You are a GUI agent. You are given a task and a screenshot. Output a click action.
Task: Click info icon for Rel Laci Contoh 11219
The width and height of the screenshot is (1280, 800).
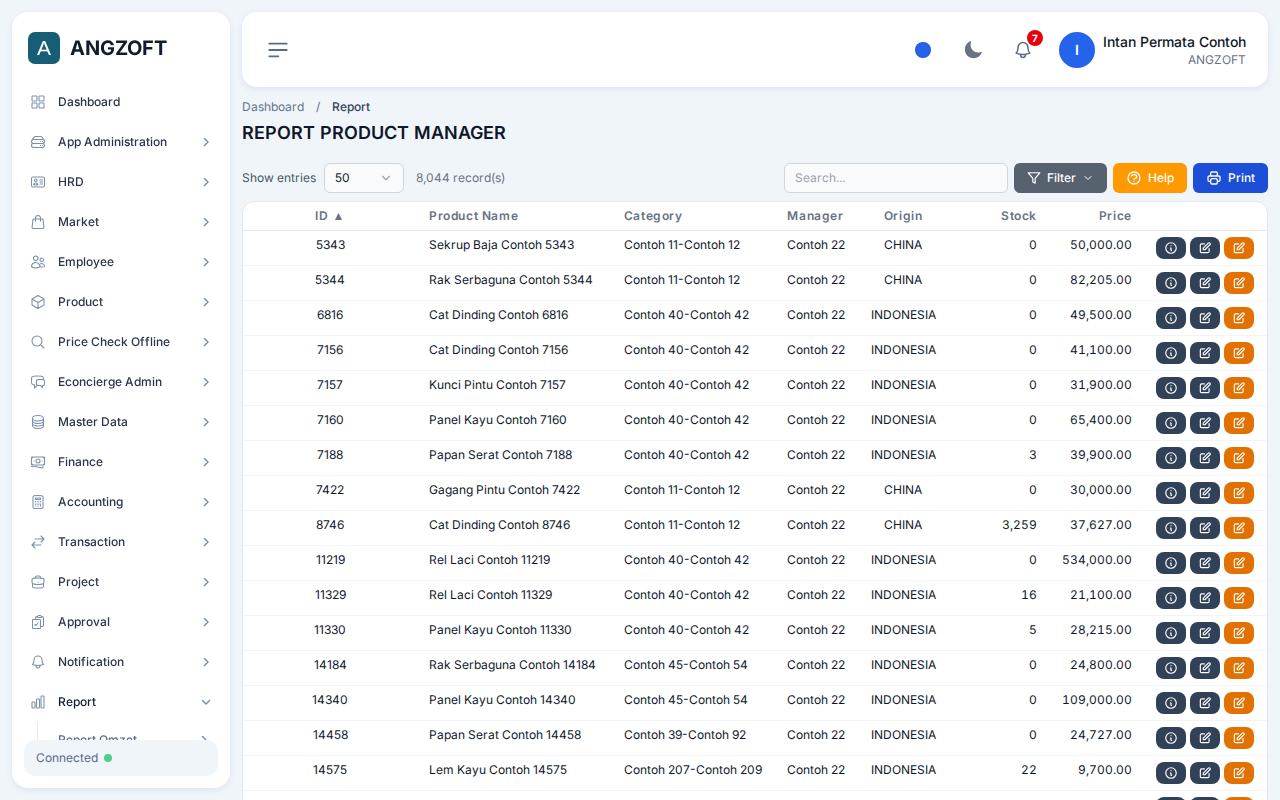(1171, 563)
